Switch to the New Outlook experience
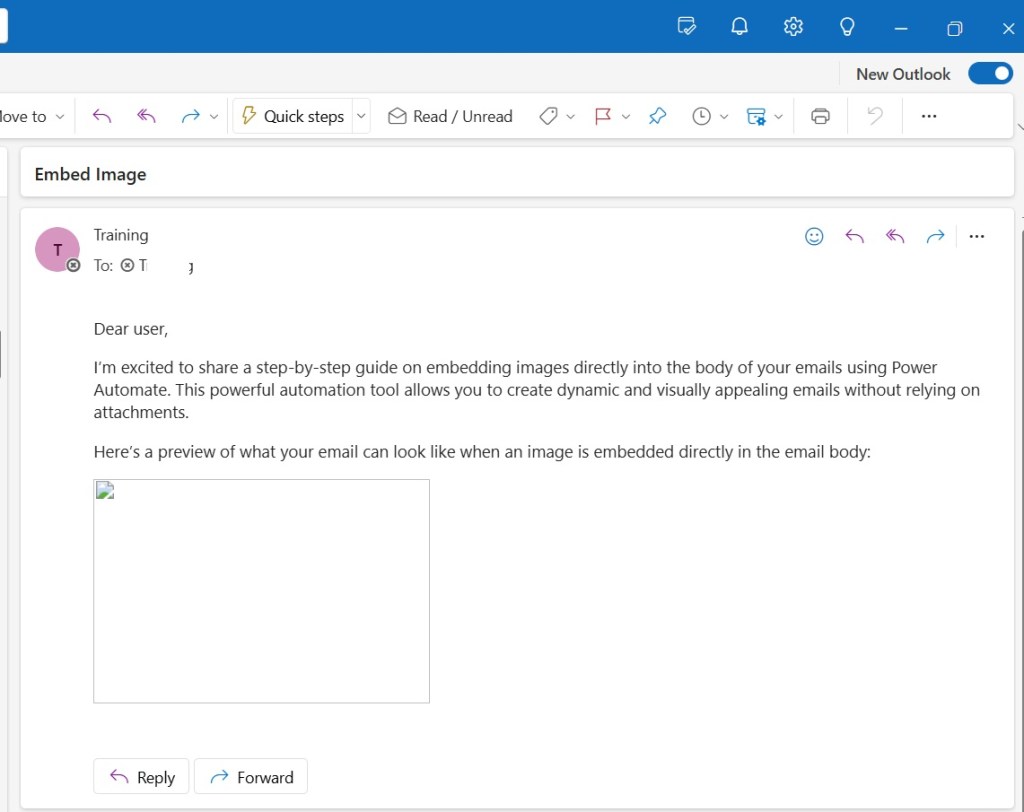This screenshot has height=812, width=1024. coord(990,73)
